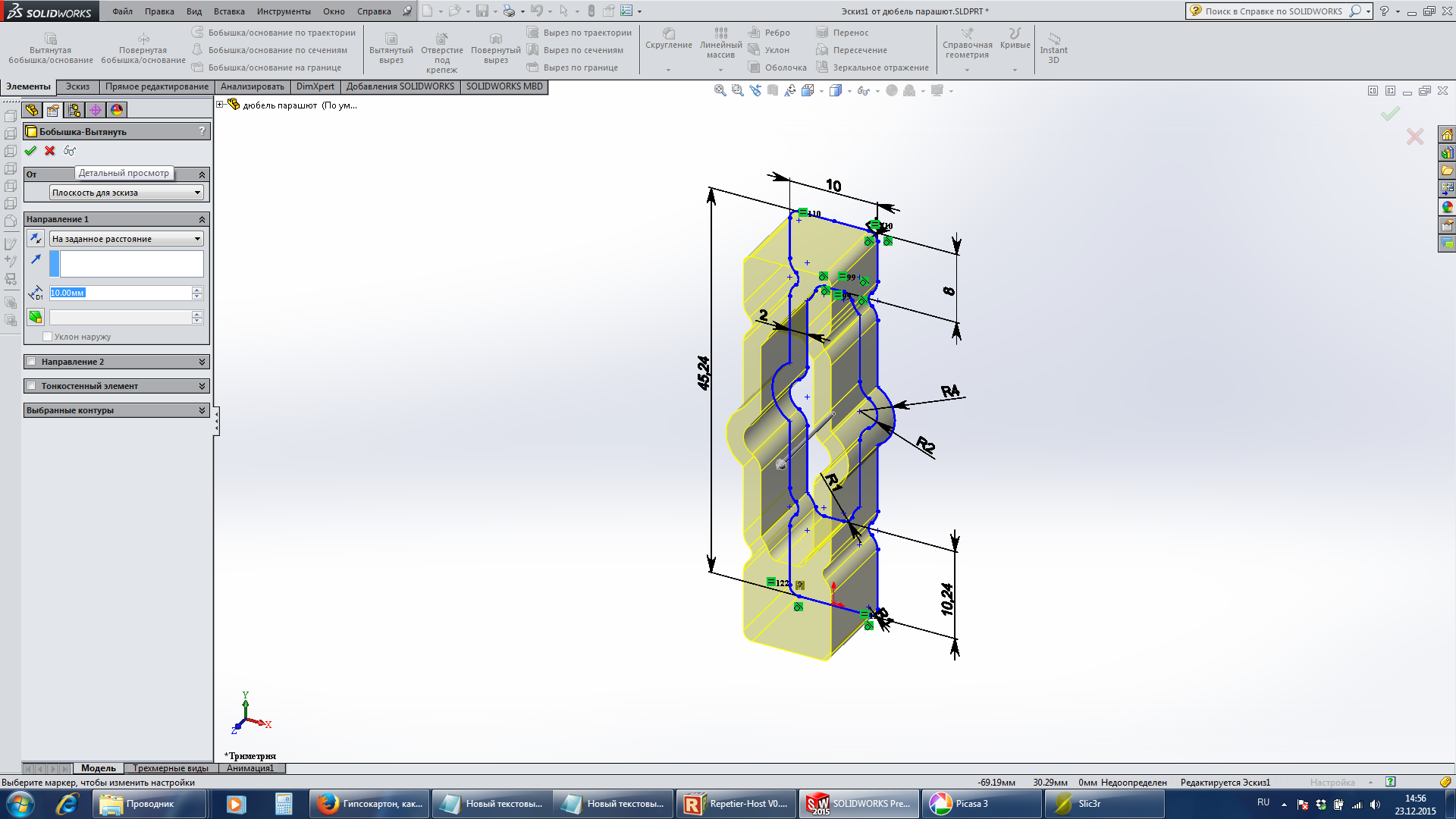Enable the Тонкостенный элемент checkbox
The width and height of the screenshot is (1456, 819).
point(32,386)
